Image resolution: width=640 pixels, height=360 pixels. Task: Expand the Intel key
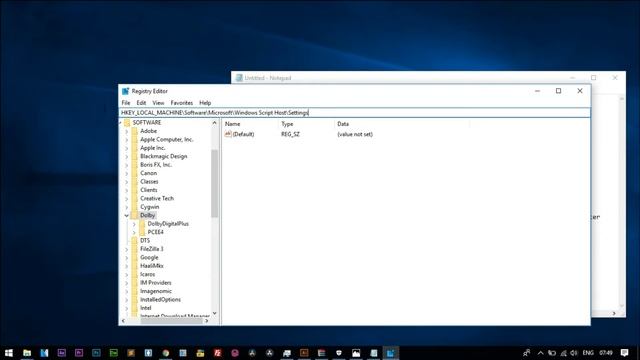point(127,308)
